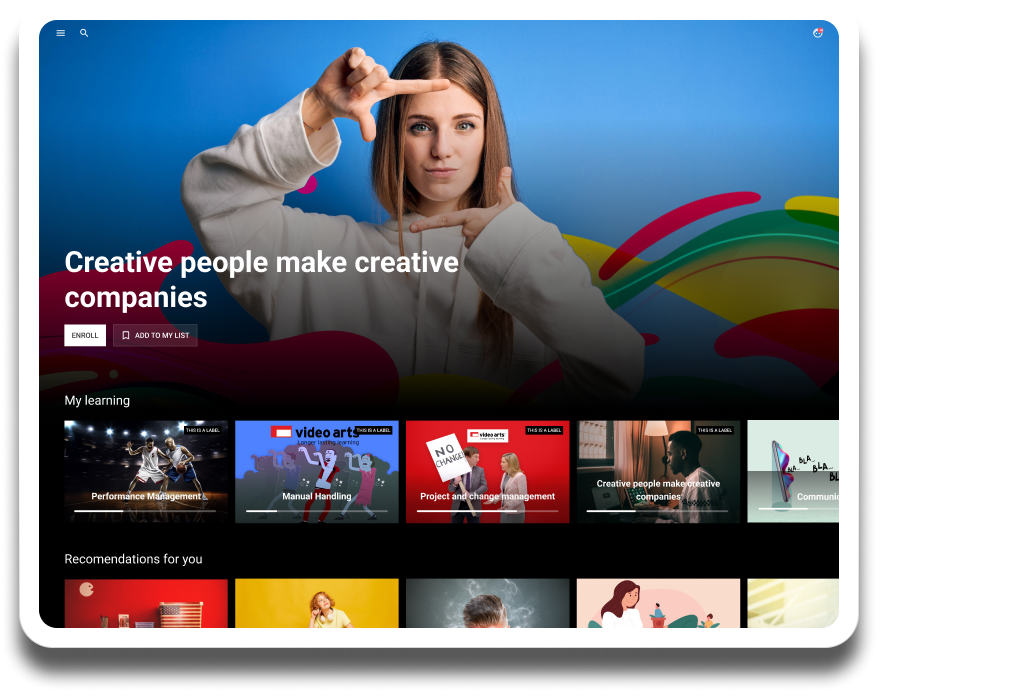The width and height of the screenshot is (1011, 700).
Task: Click the progress bar under Manual Handling
Action: (316, 511)
